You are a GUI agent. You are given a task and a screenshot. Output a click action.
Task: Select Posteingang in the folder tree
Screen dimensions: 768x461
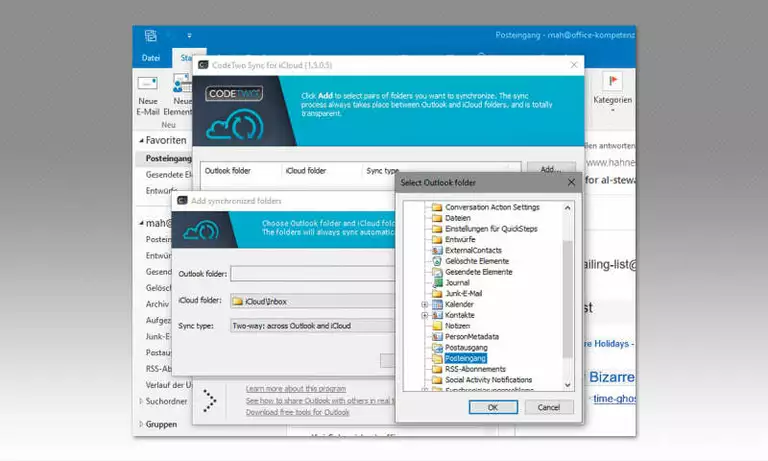click(465, 358)
